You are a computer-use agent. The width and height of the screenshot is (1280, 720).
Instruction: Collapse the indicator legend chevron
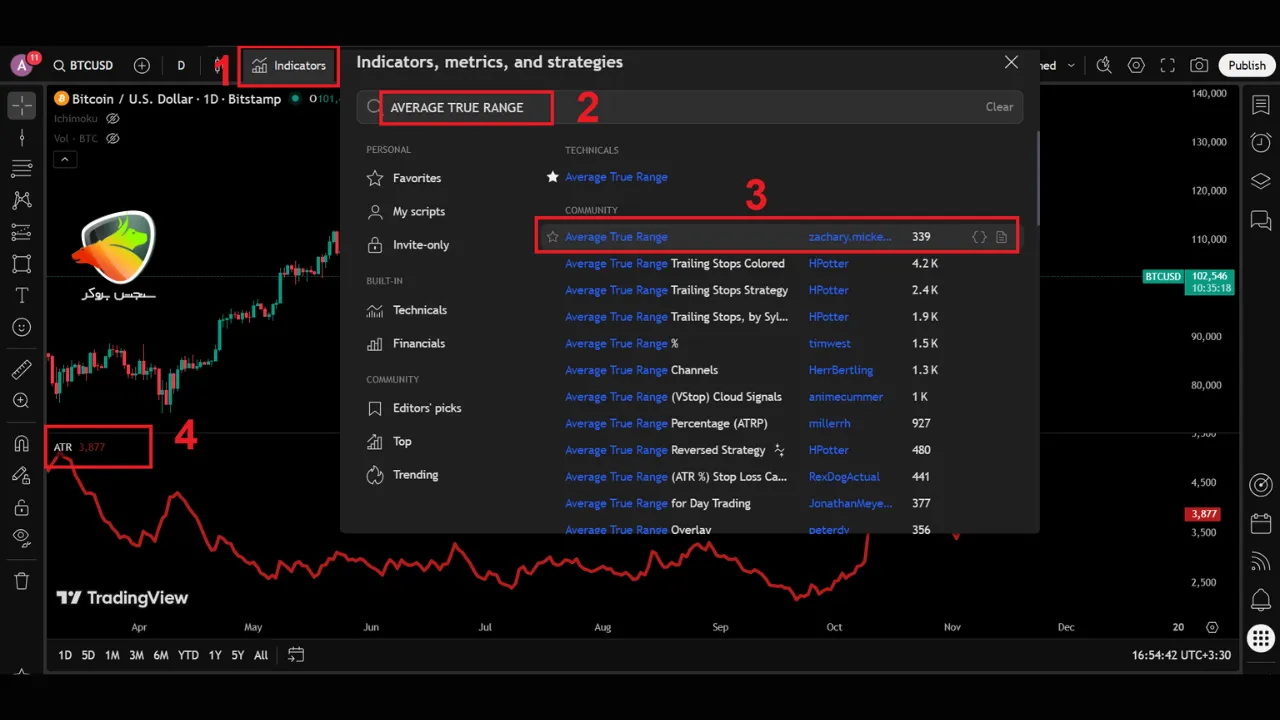tap(64, 159)
